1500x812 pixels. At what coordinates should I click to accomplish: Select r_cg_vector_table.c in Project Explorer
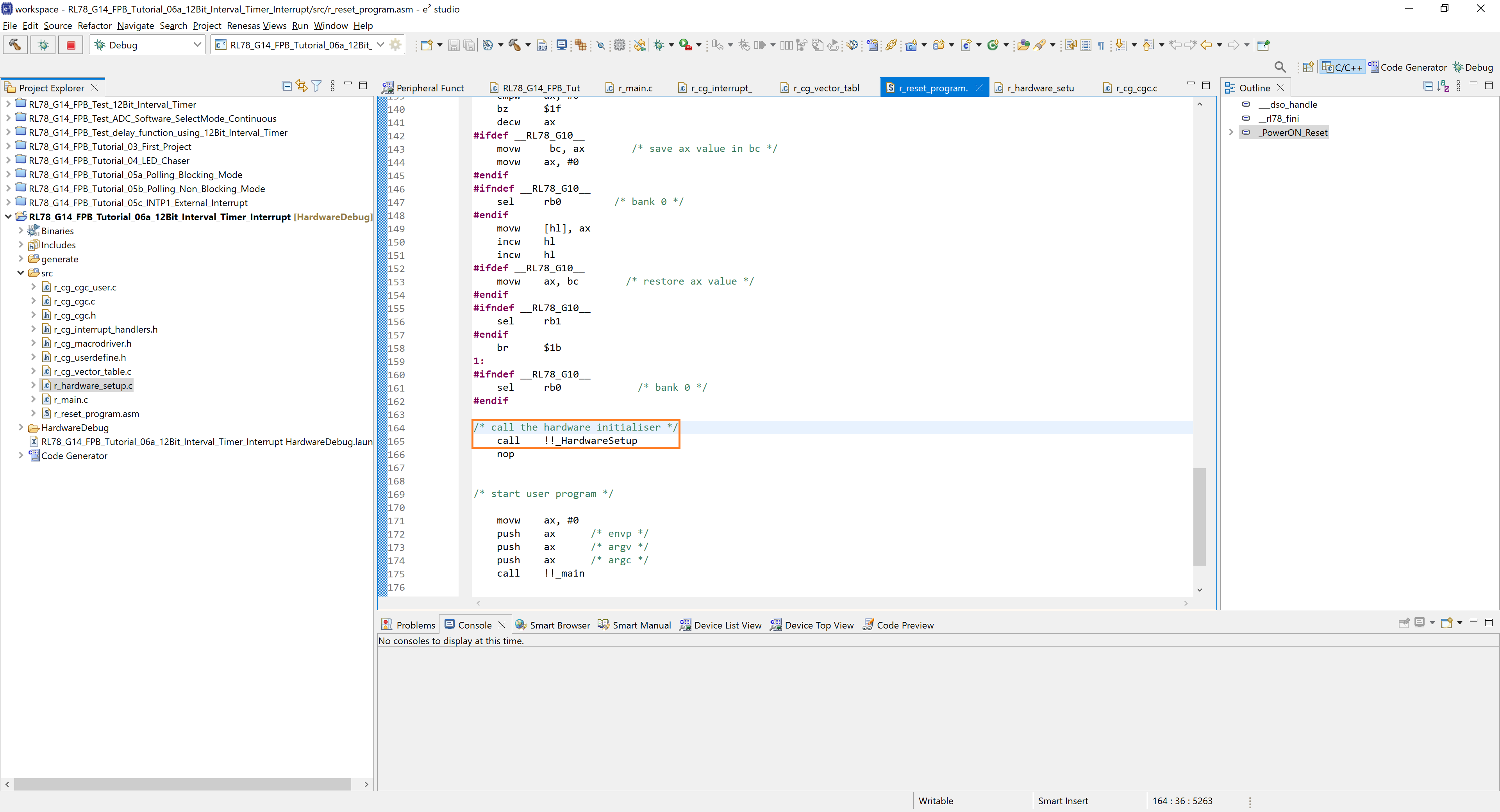pos(92,371)
